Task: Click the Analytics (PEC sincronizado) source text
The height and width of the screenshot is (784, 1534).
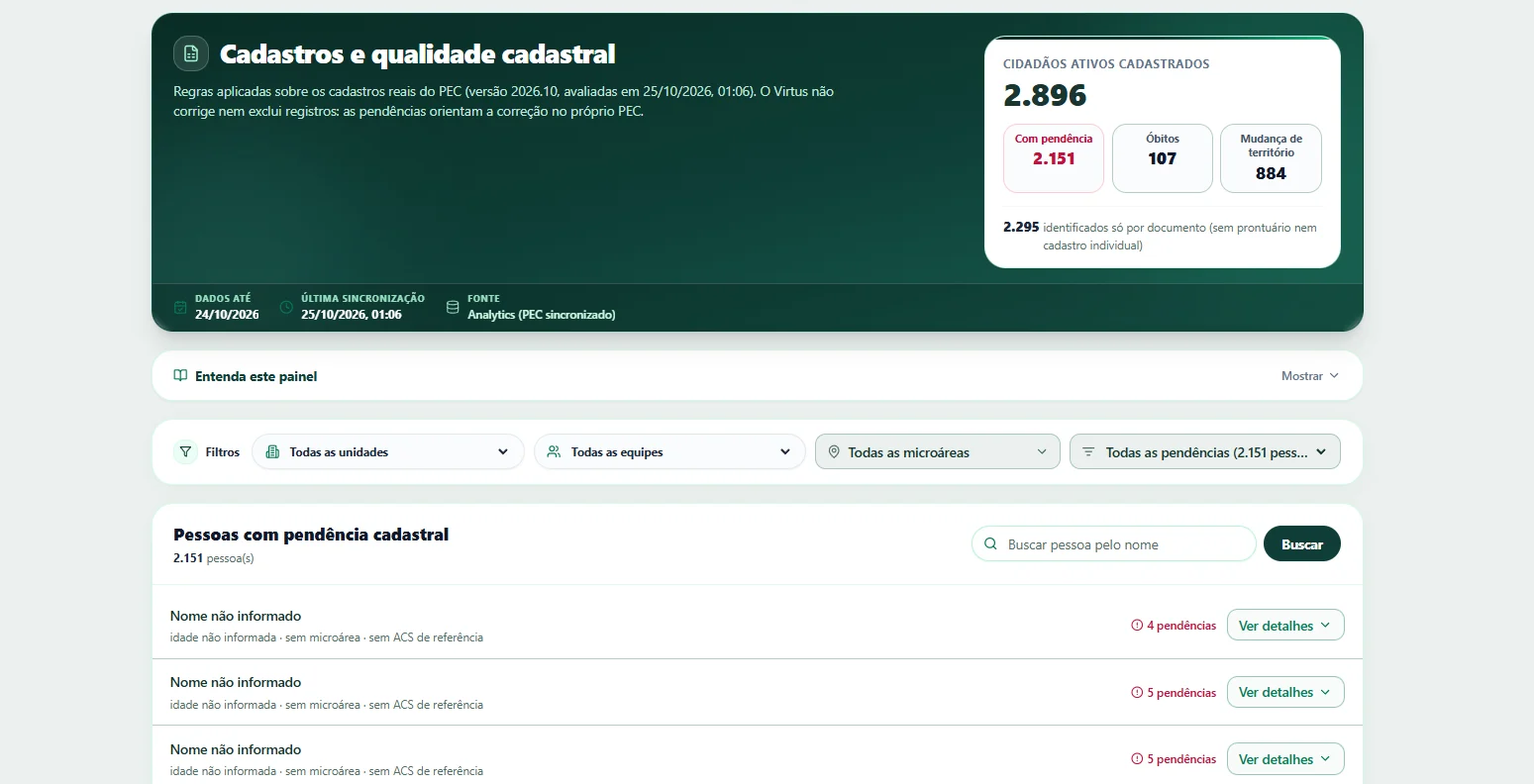Action: tap(542, 315)
